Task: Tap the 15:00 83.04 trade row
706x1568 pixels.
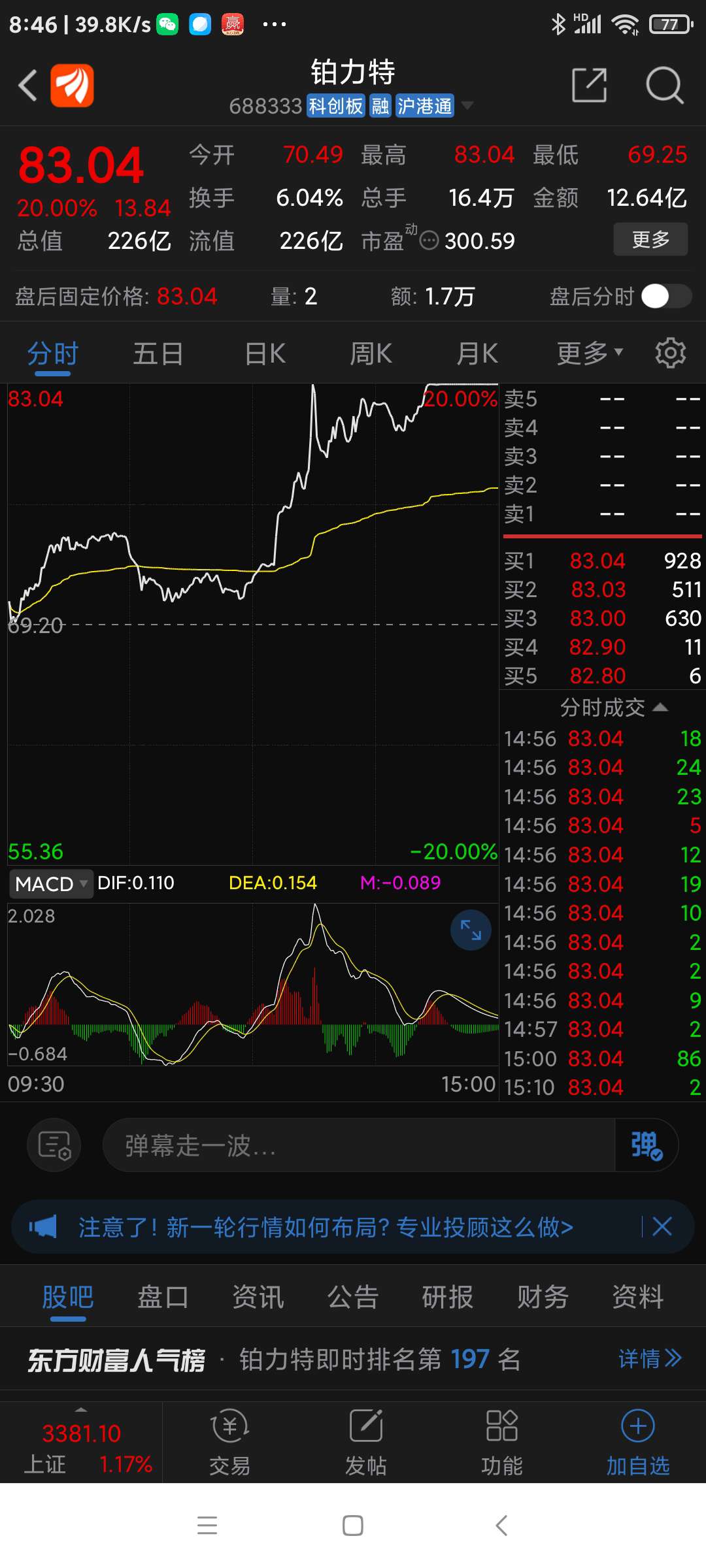Action: (603, 1058)
